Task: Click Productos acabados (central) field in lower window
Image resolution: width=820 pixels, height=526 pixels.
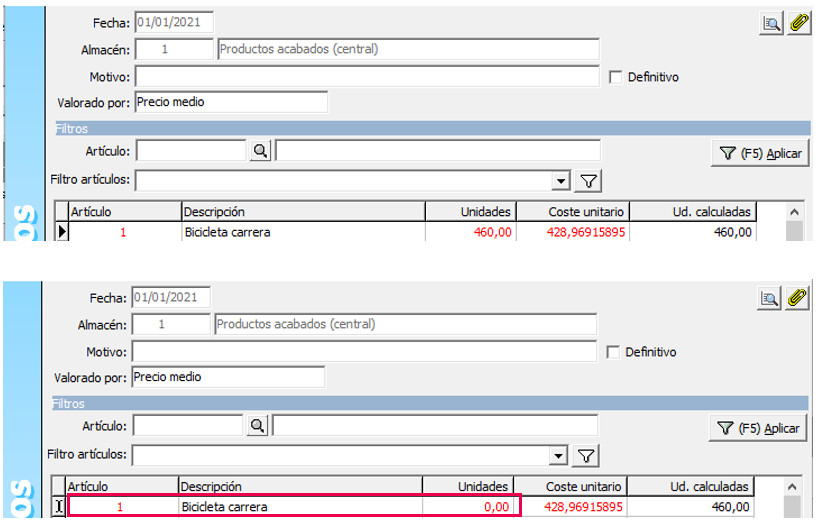Action: [406, 324]
